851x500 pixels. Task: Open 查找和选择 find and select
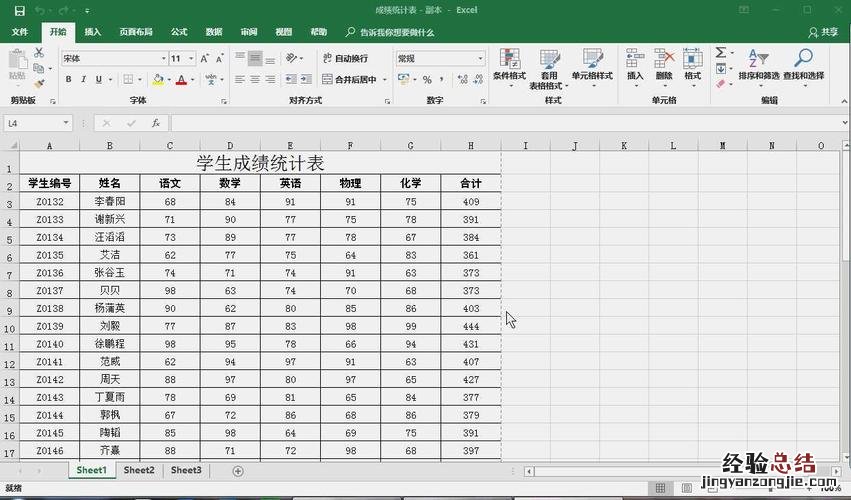pos(803,66)
